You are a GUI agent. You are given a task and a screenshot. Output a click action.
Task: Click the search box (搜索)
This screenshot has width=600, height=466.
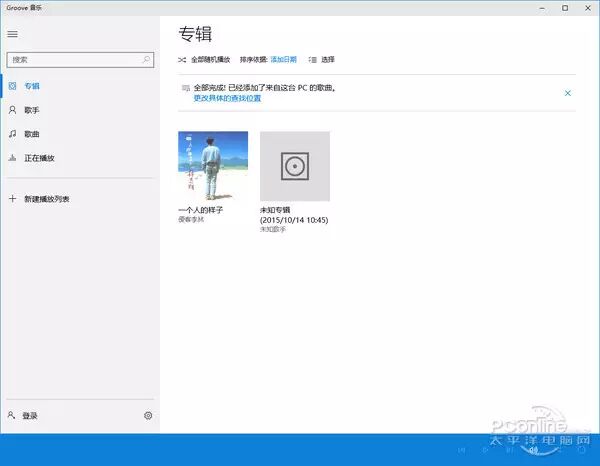[x=80, y=60]
